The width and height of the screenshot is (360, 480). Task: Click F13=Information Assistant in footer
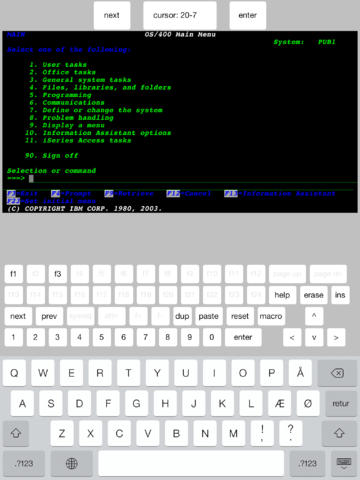[x=280, y=194]
